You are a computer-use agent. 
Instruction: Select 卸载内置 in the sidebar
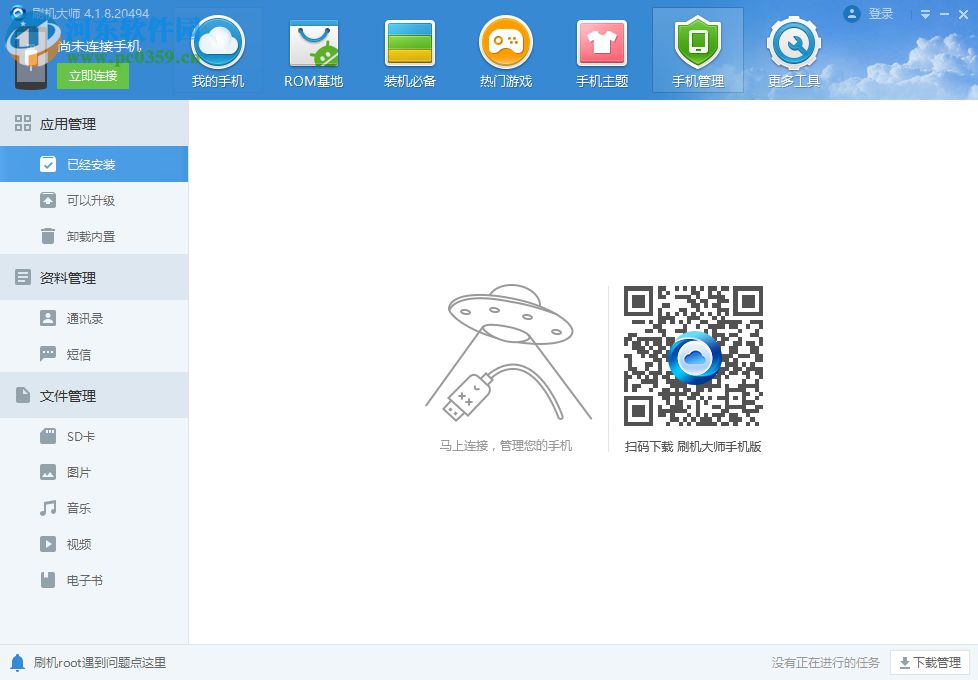(94, 236)
